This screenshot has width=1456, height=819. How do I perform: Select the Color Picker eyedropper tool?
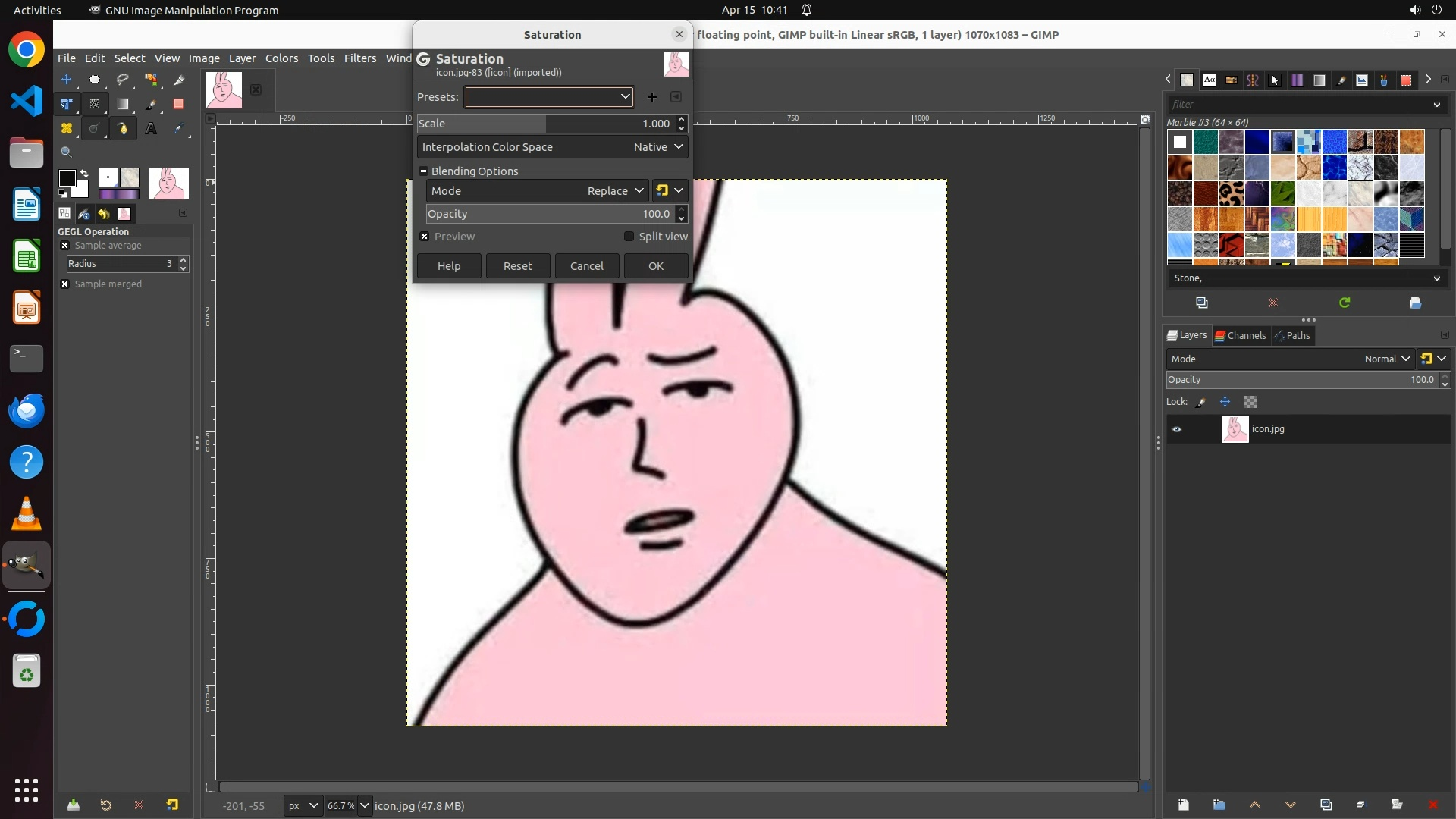[179, 129]
